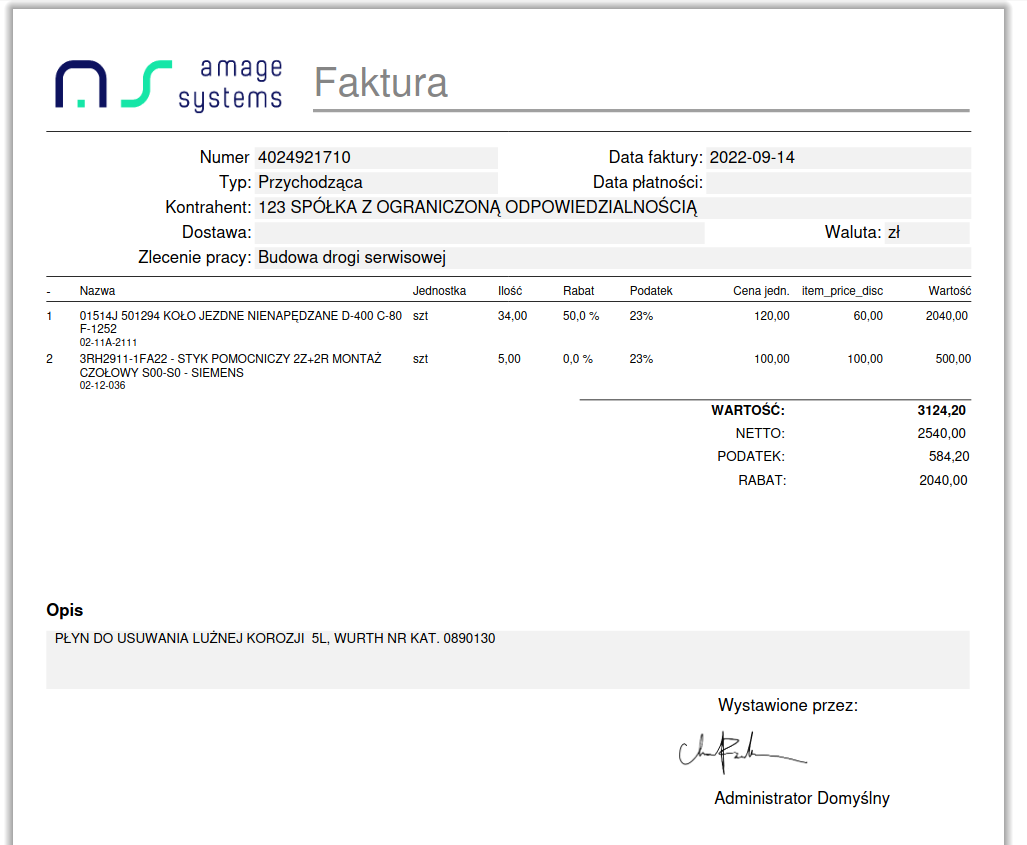Select the Zlecenie pracy field value

point(612,258)
